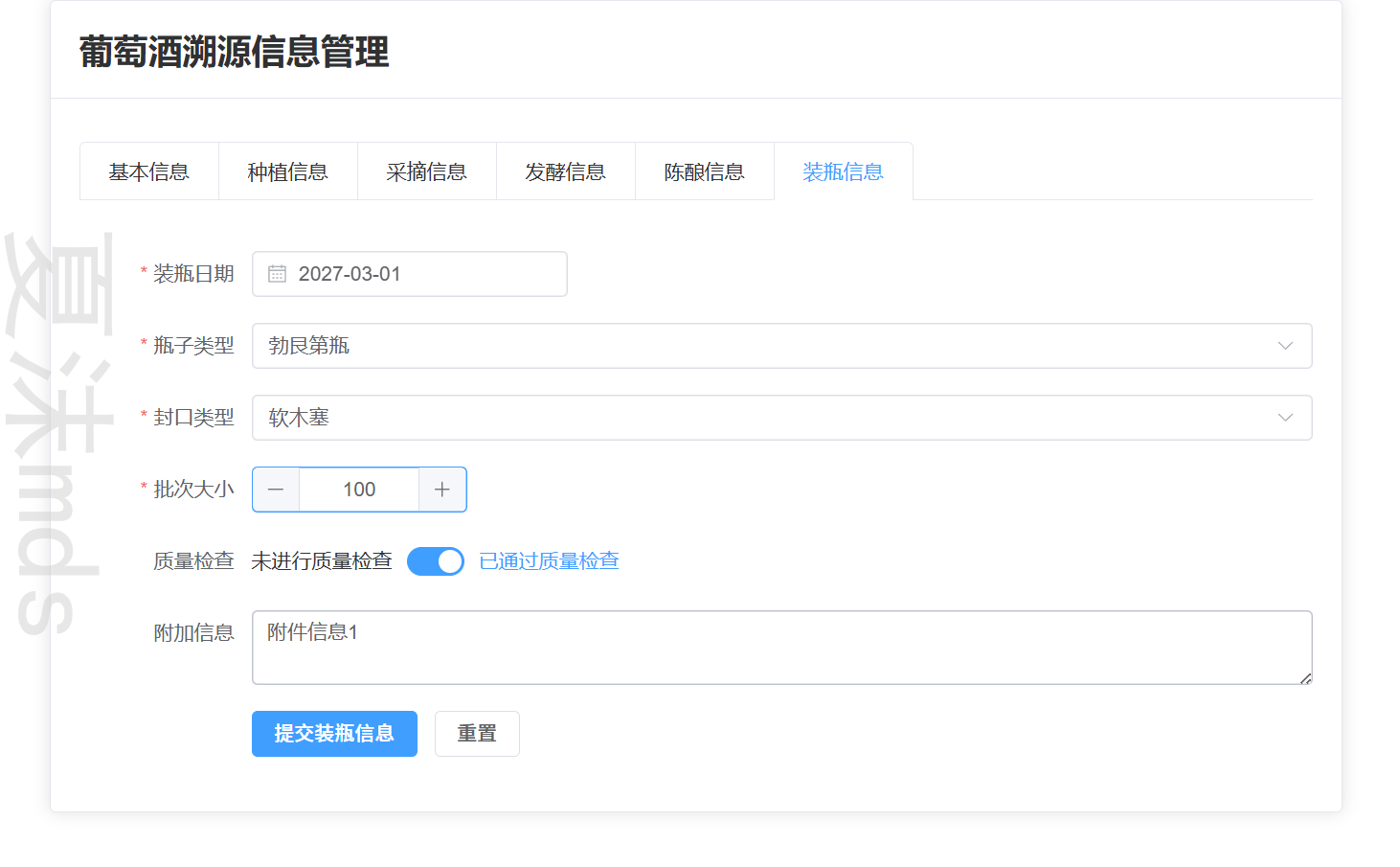Image resolution: width=1400 pixels, height=867 pixels.
Task: Open the 装瓶日期 date picker field
Action: pyautogui.click(x=410, y=274)
